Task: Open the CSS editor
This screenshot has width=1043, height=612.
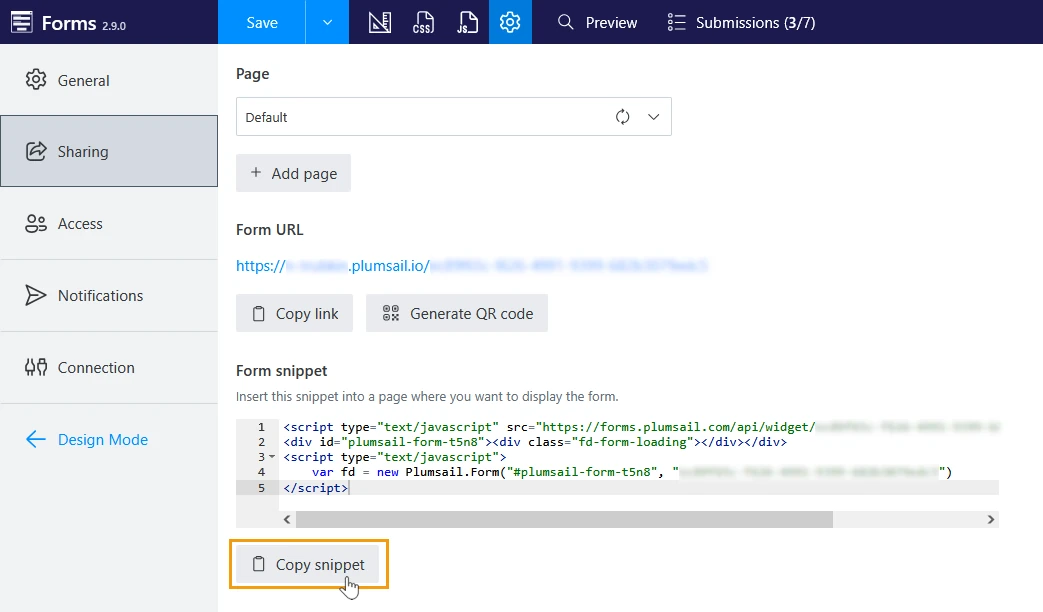Action: pyautogui.click(x=423, y=22)
